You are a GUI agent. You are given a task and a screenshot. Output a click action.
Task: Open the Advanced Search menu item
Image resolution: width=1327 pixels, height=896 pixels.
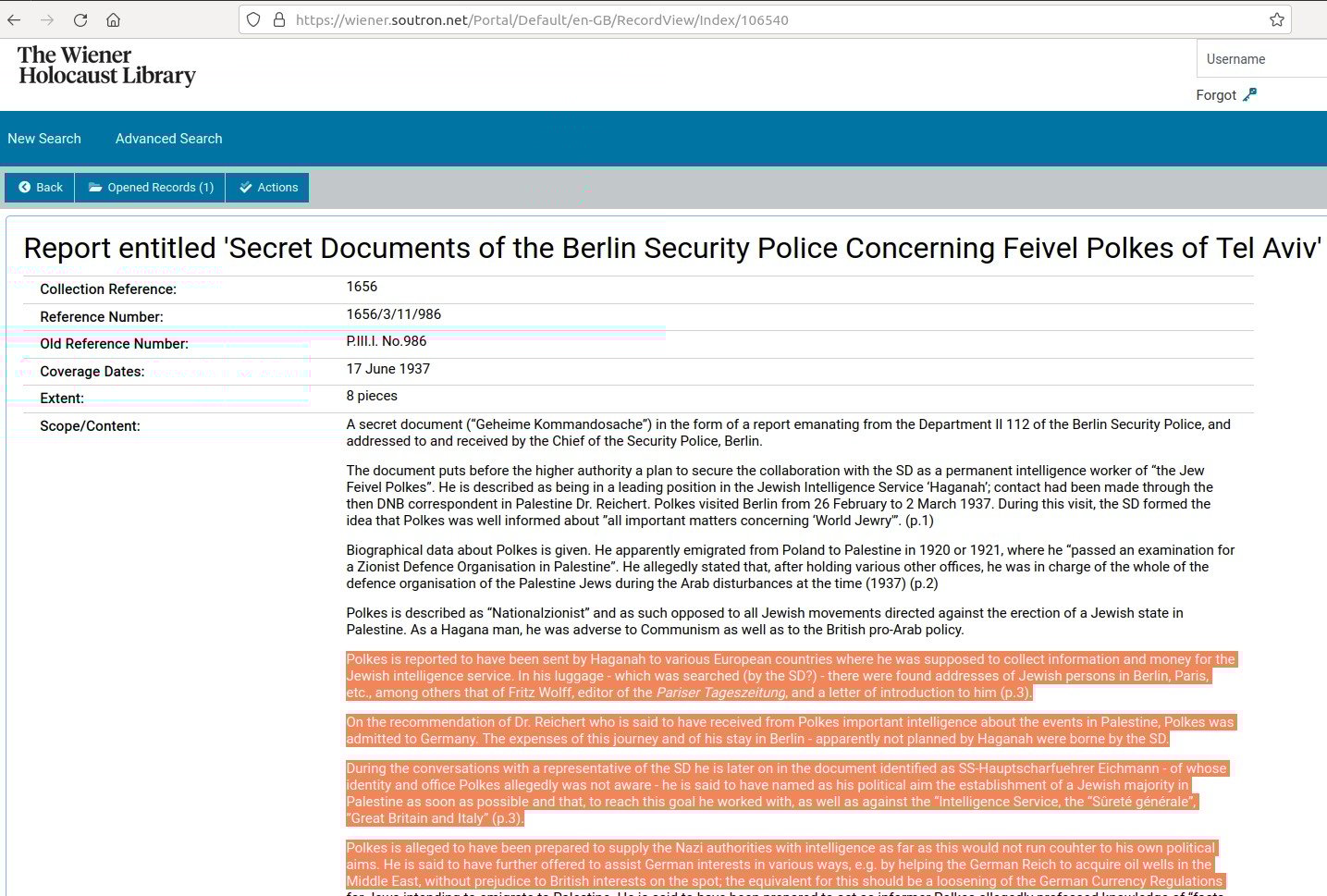click(x=168, y=139)
